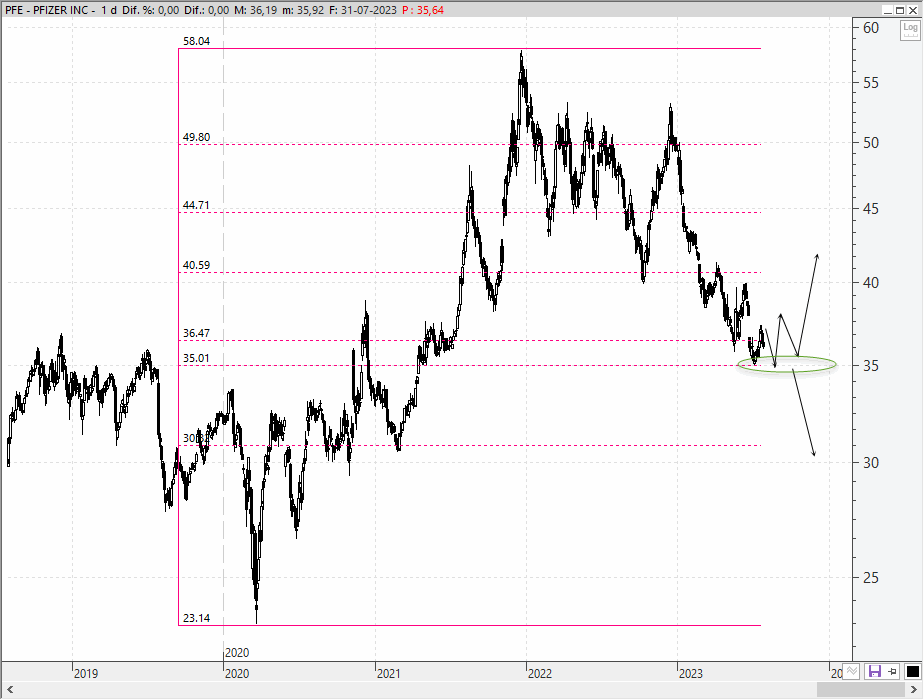
Task: Open the black color swatch
Action: (912, 671)
